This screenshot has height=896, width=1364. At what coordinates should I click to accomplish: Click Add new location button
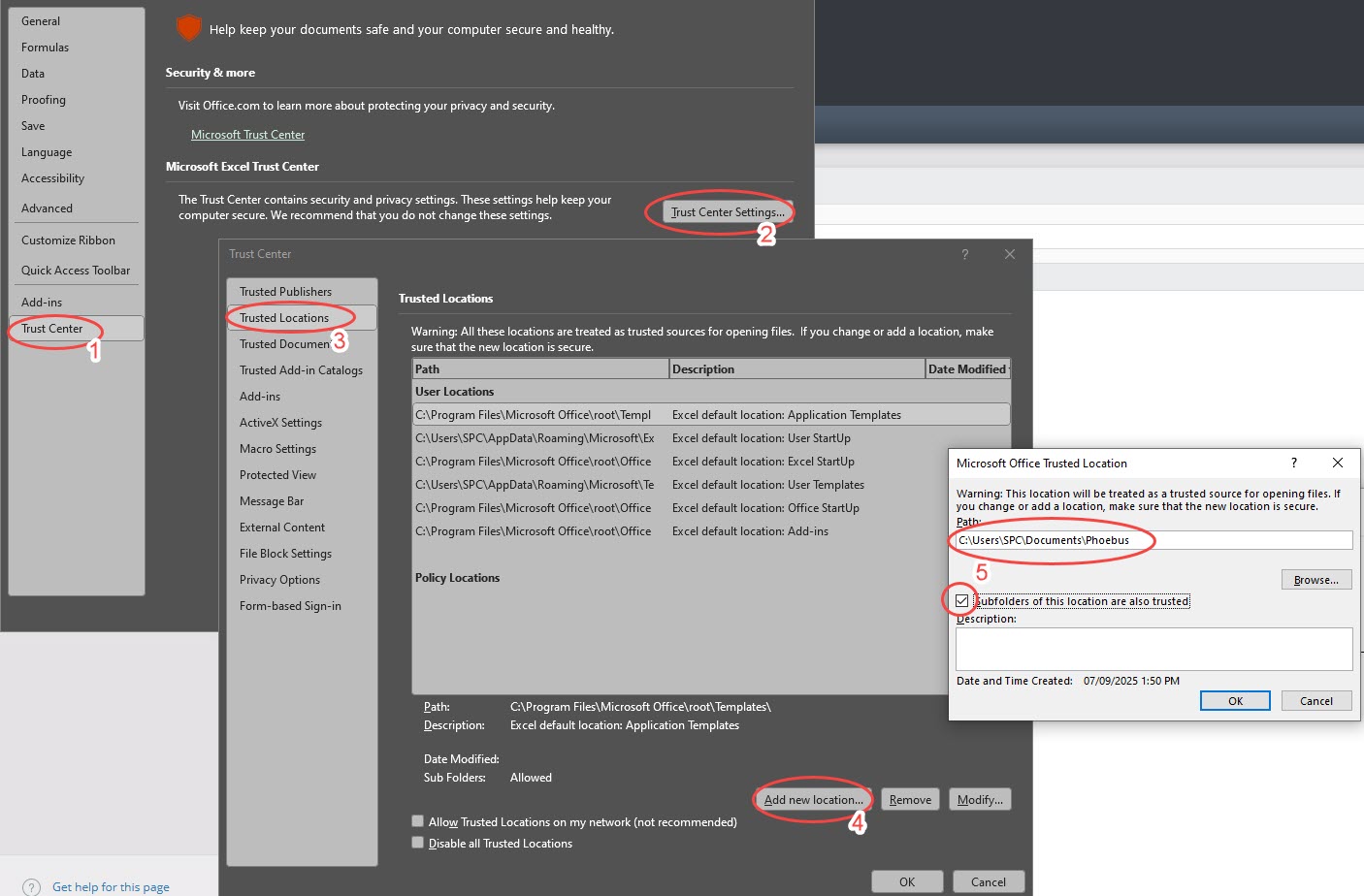812,800
